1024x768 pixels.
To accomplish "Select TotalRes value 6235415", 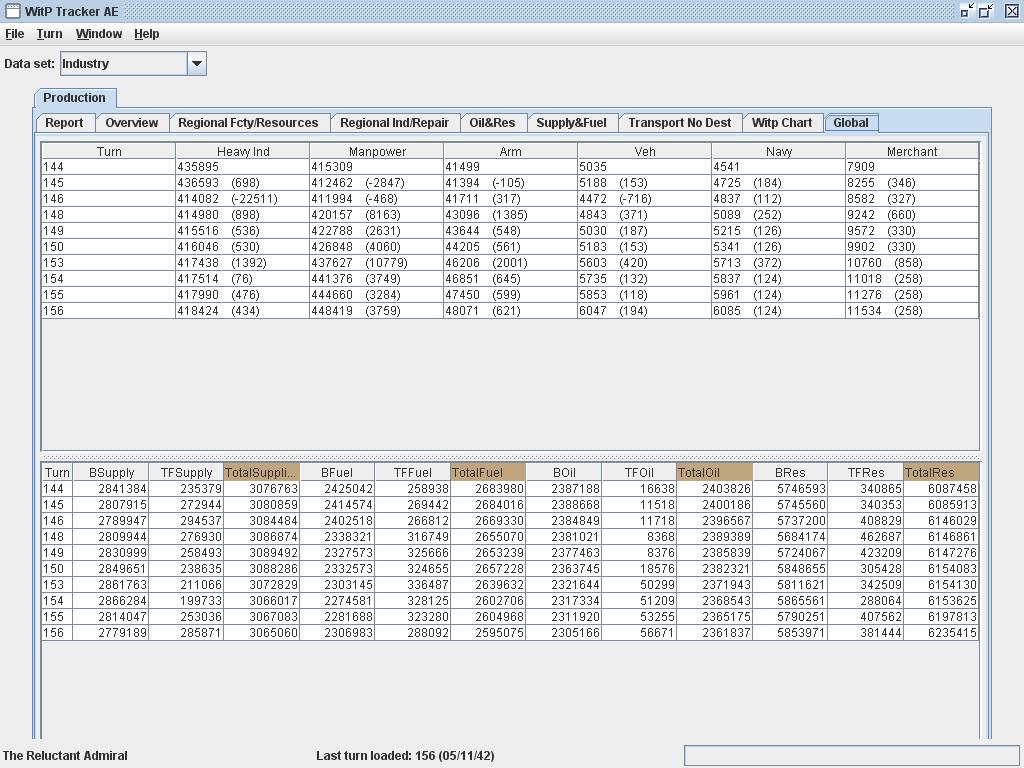I will (x=941, y=633).
